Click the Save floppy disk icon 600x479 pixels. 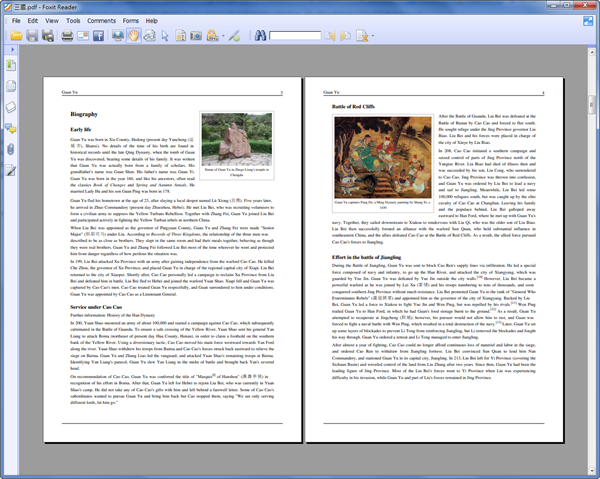pos(32,36)
